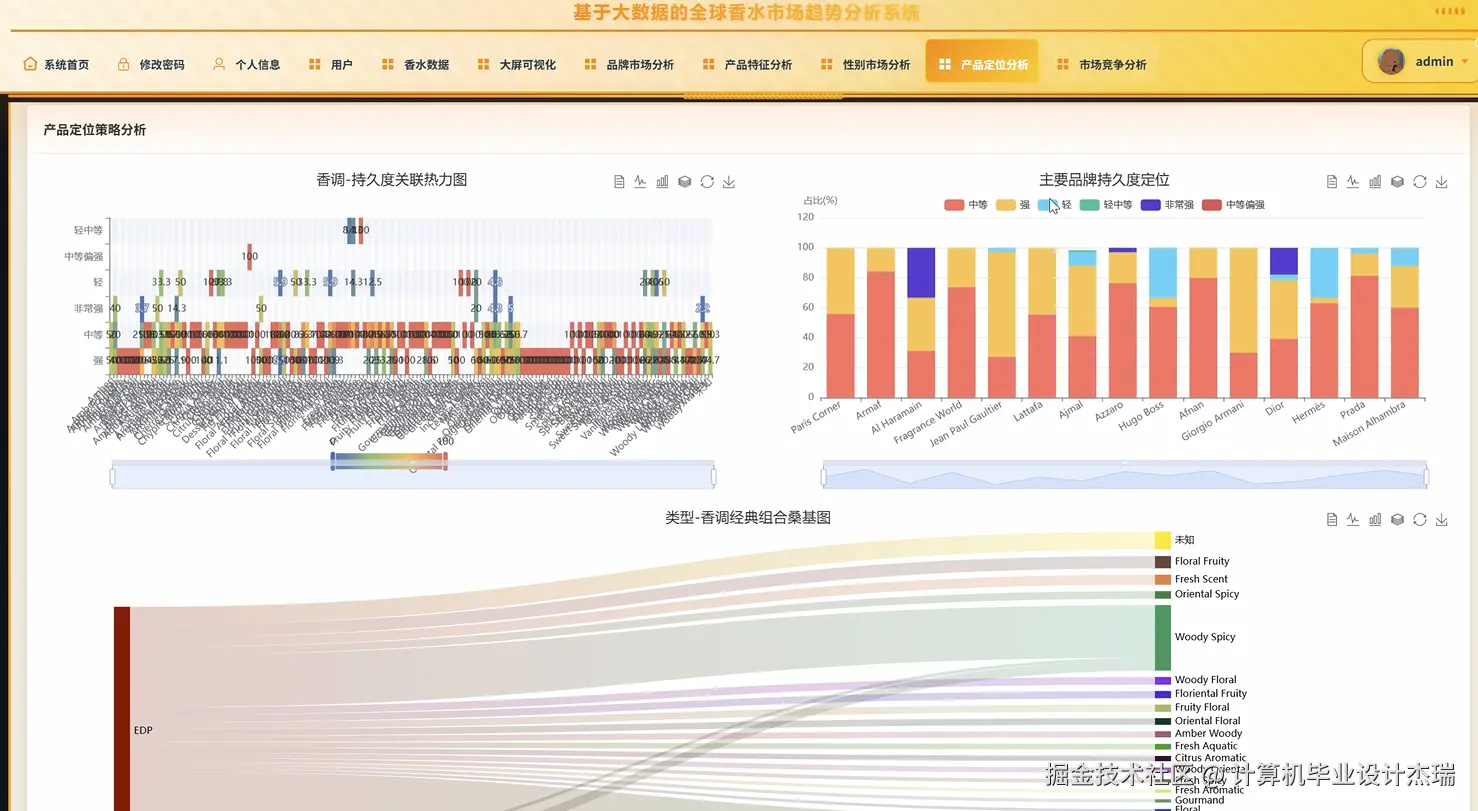Toggle the 中等偏强 legend series
The height and width of the screenshot is (811, 1478).
tap(1233, 205)
